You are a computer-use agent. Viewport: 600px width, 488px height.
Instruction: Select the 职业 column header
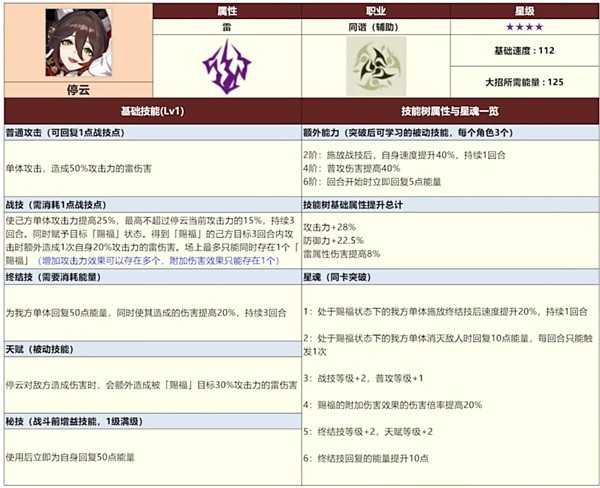tap(375, 8)
